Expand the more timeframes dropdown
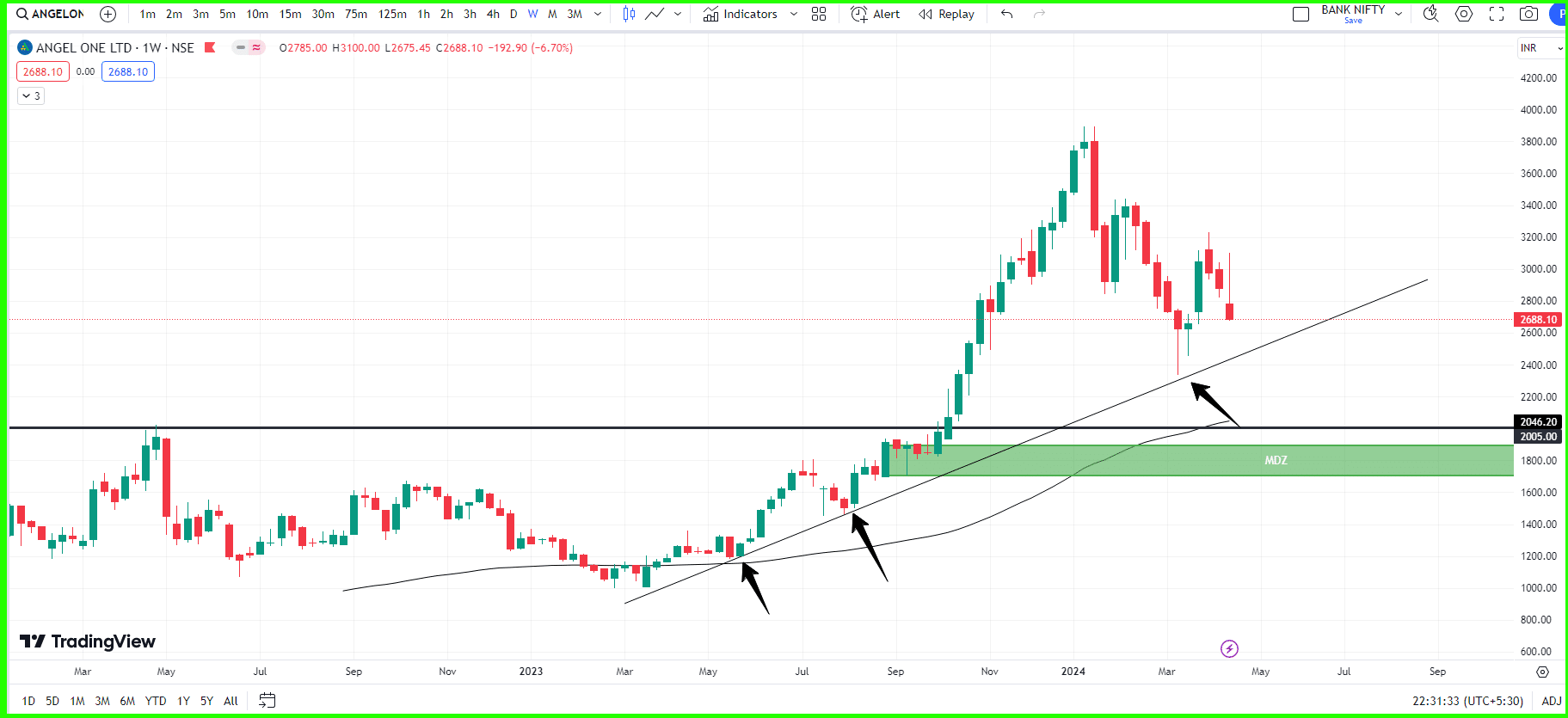Image resolution: width=1568 pixels, height=718 pixels. (598, 14)
